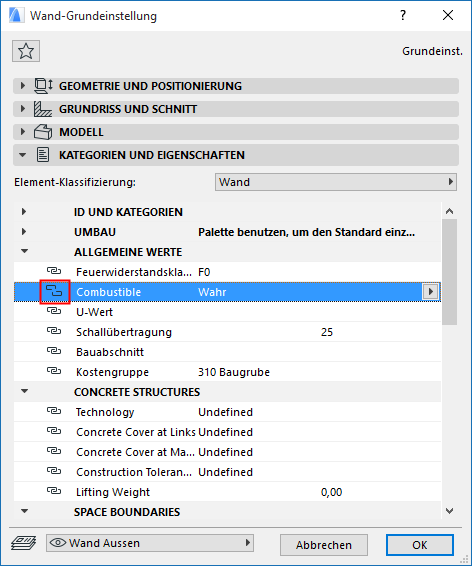Click the scrollbar down arrow

click(x=449, y=511)
